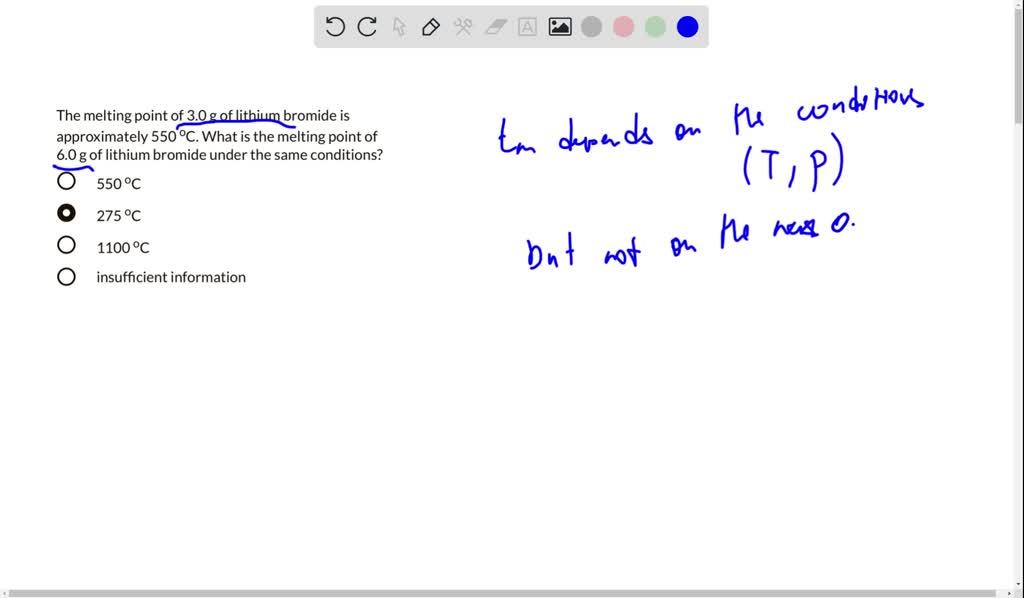Click the undo arrow in the toolbar
This screenshot has height=598, width=1024.
[336, 27]
